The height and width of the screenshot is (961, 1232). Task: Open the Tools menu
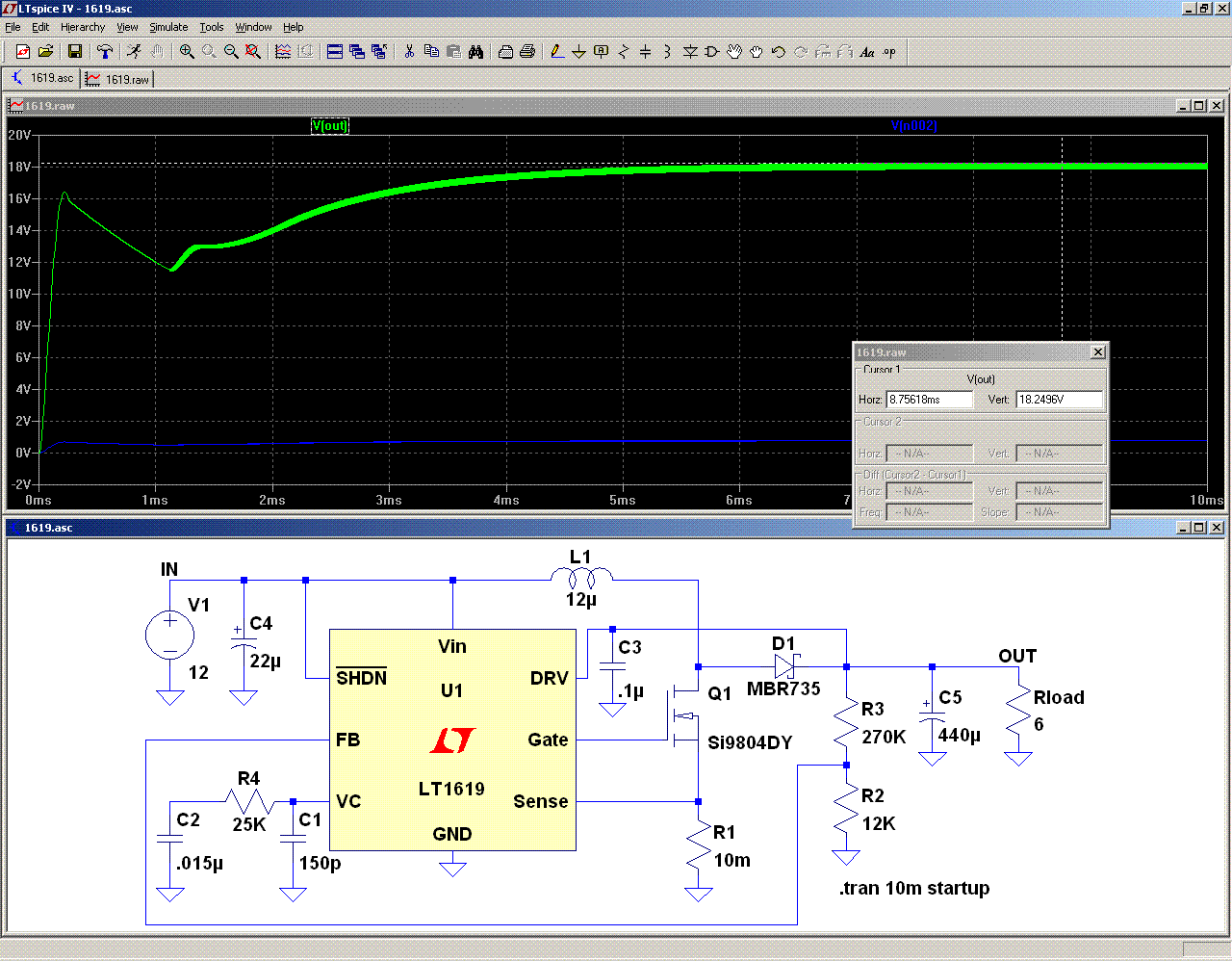[212, 27]
